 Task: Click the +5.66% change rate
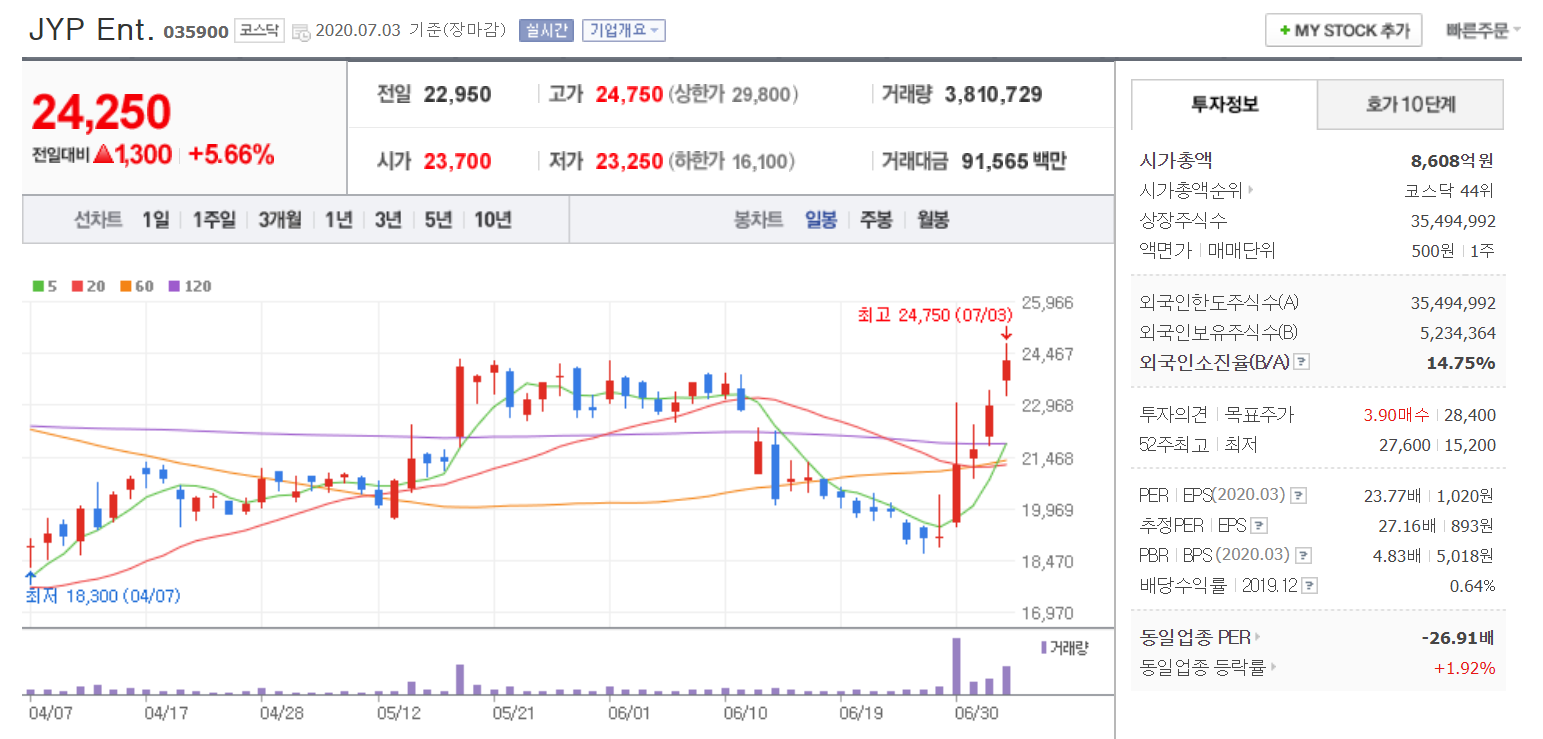pyautogui.click(x=231, y=155)
